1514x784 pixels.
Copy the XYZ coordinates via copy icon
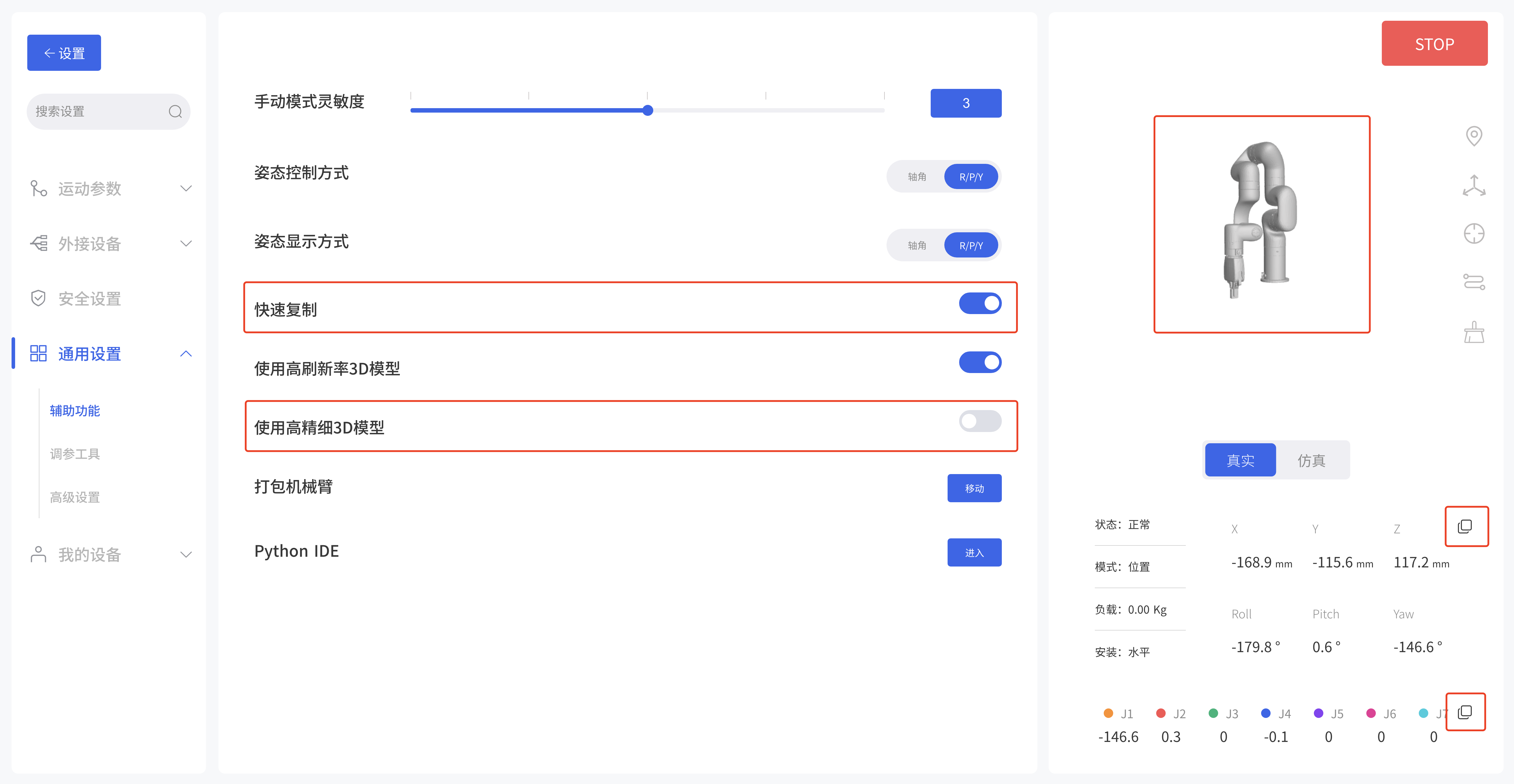1465,527
